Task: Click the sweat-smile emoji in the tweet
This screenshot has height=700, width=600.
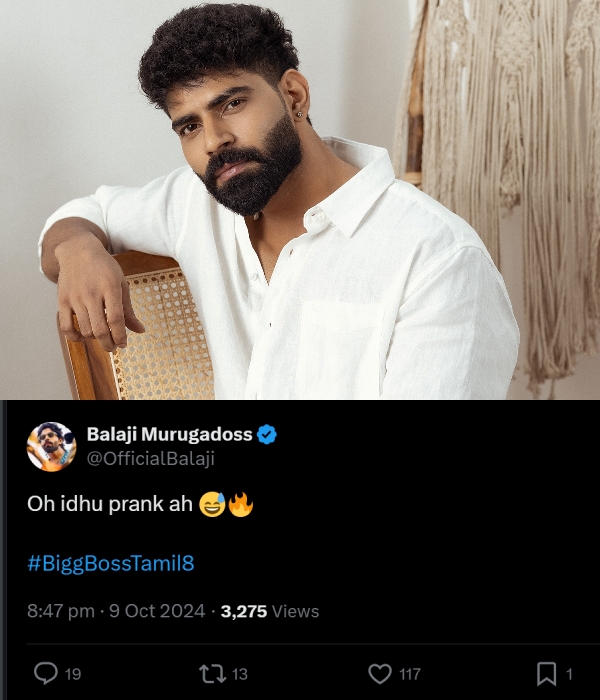Action: tap(211, 505)
